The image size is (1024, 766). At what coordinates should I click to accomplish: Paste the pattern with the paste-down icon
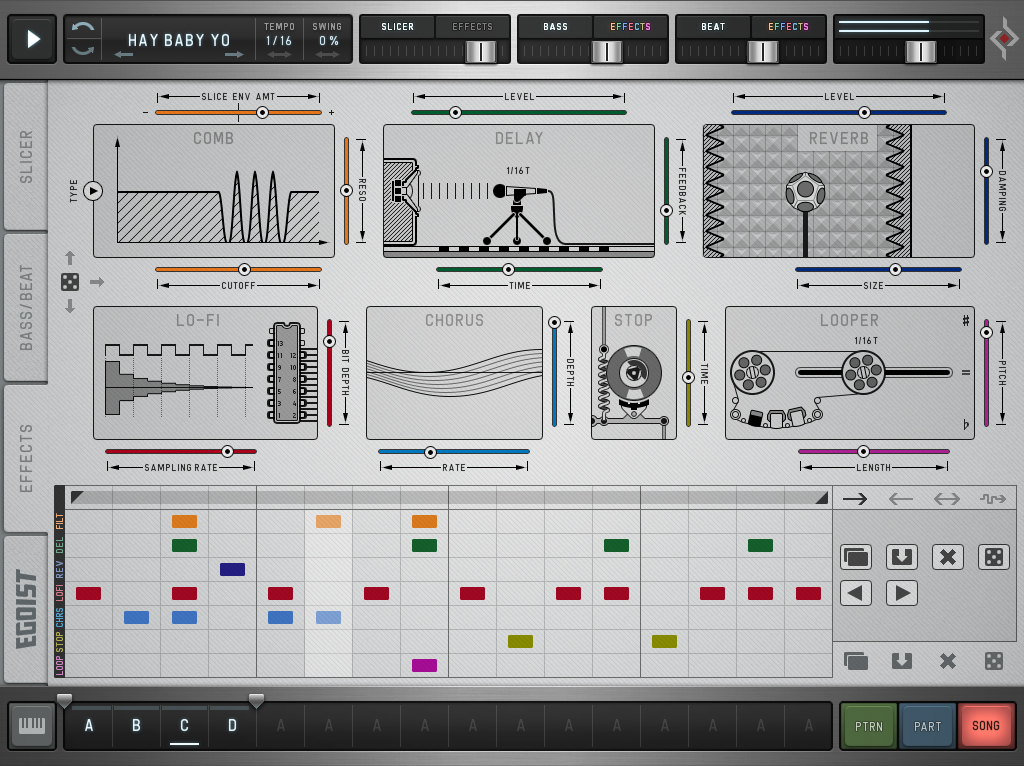902,557
